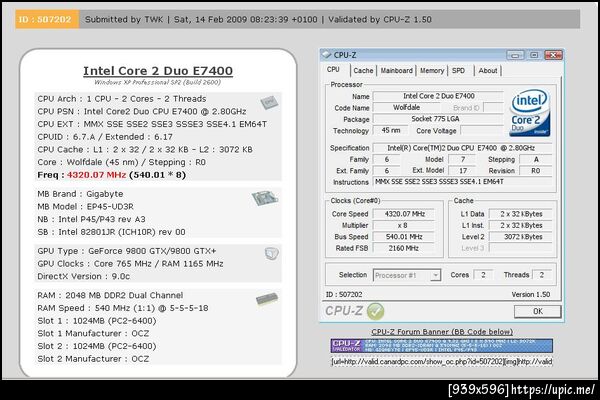Open the Mainboard tab
The image size is (600, 400).
click(x=396, y=70)
